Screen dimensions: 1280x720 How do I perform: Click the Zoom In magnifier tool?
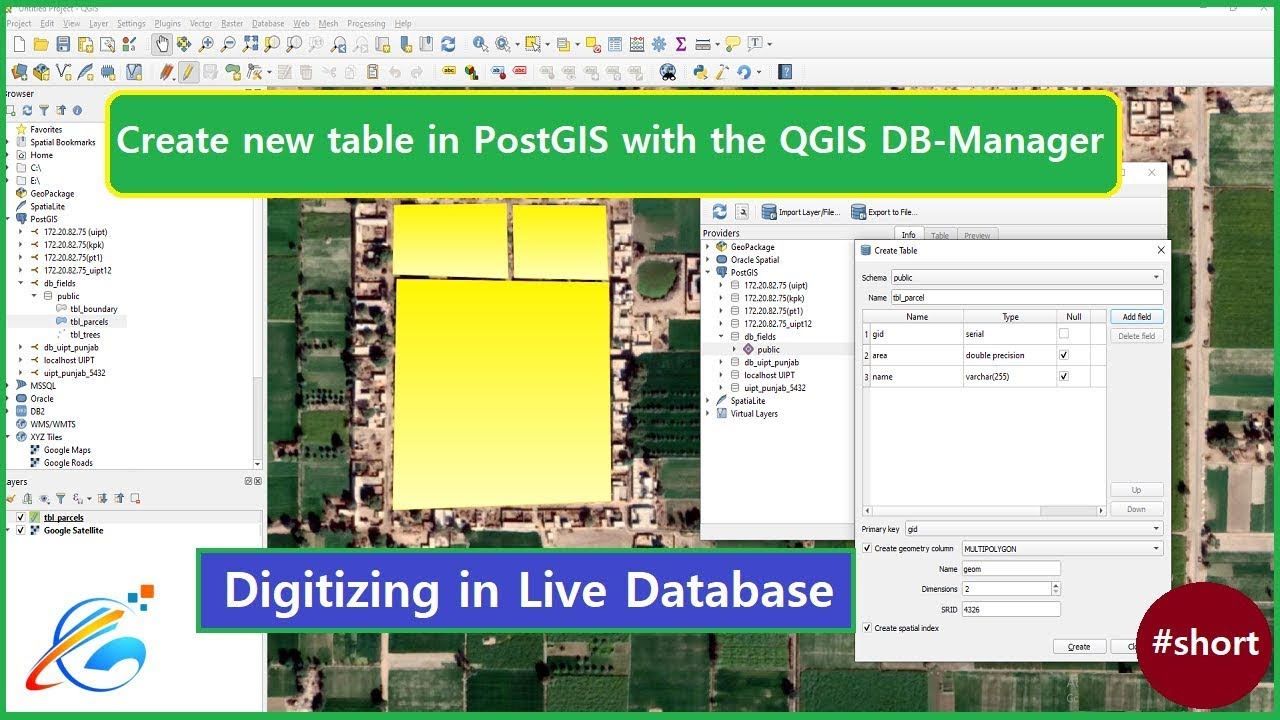[x=206, y=44]
